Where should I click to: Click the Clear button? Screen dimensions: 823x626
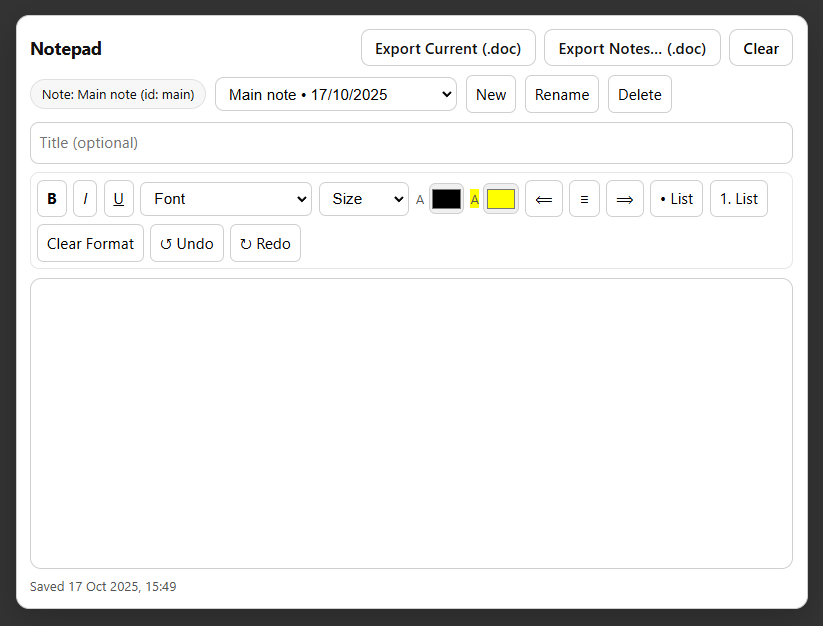(x=761, y=48)
